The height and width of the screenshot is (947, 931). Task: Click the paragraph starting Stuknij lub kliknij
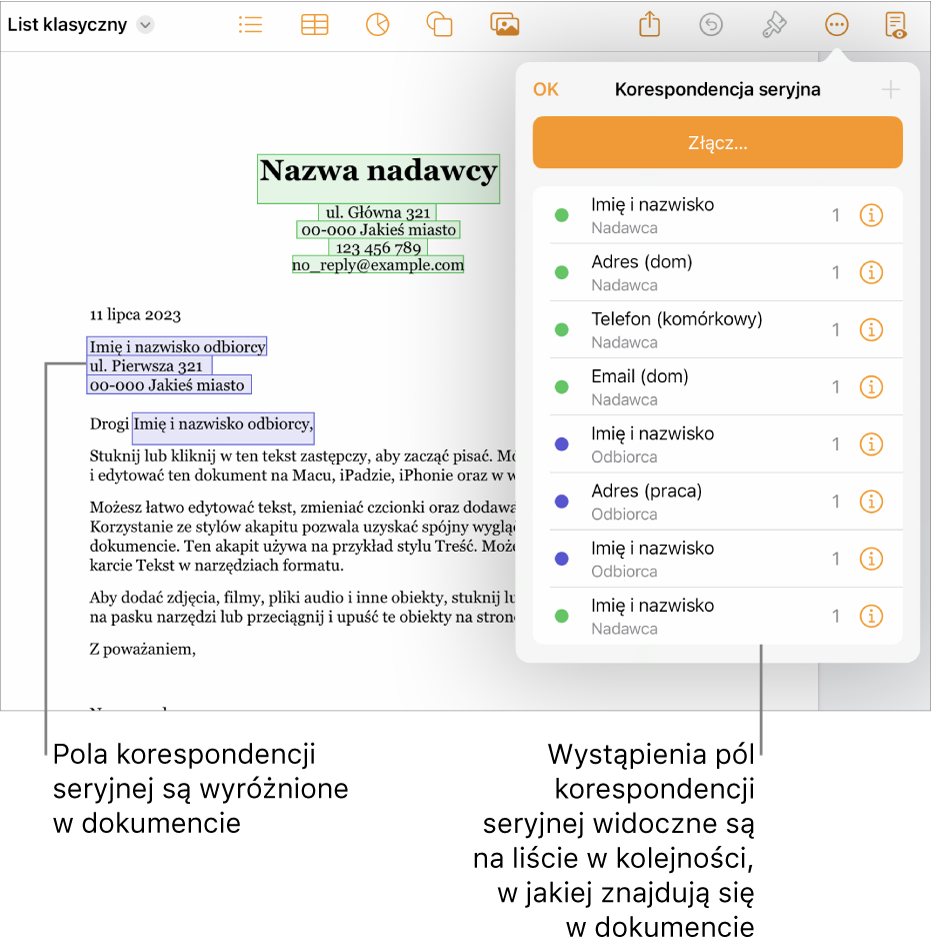tap(302, 465)
